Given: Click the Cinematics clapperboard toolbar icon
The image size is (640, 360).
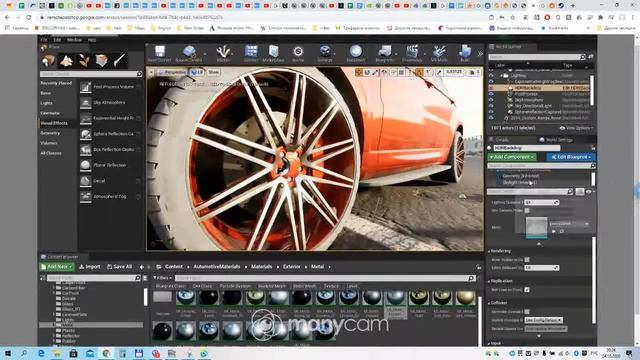Looking at the screenshot, I should click(412, 51).
